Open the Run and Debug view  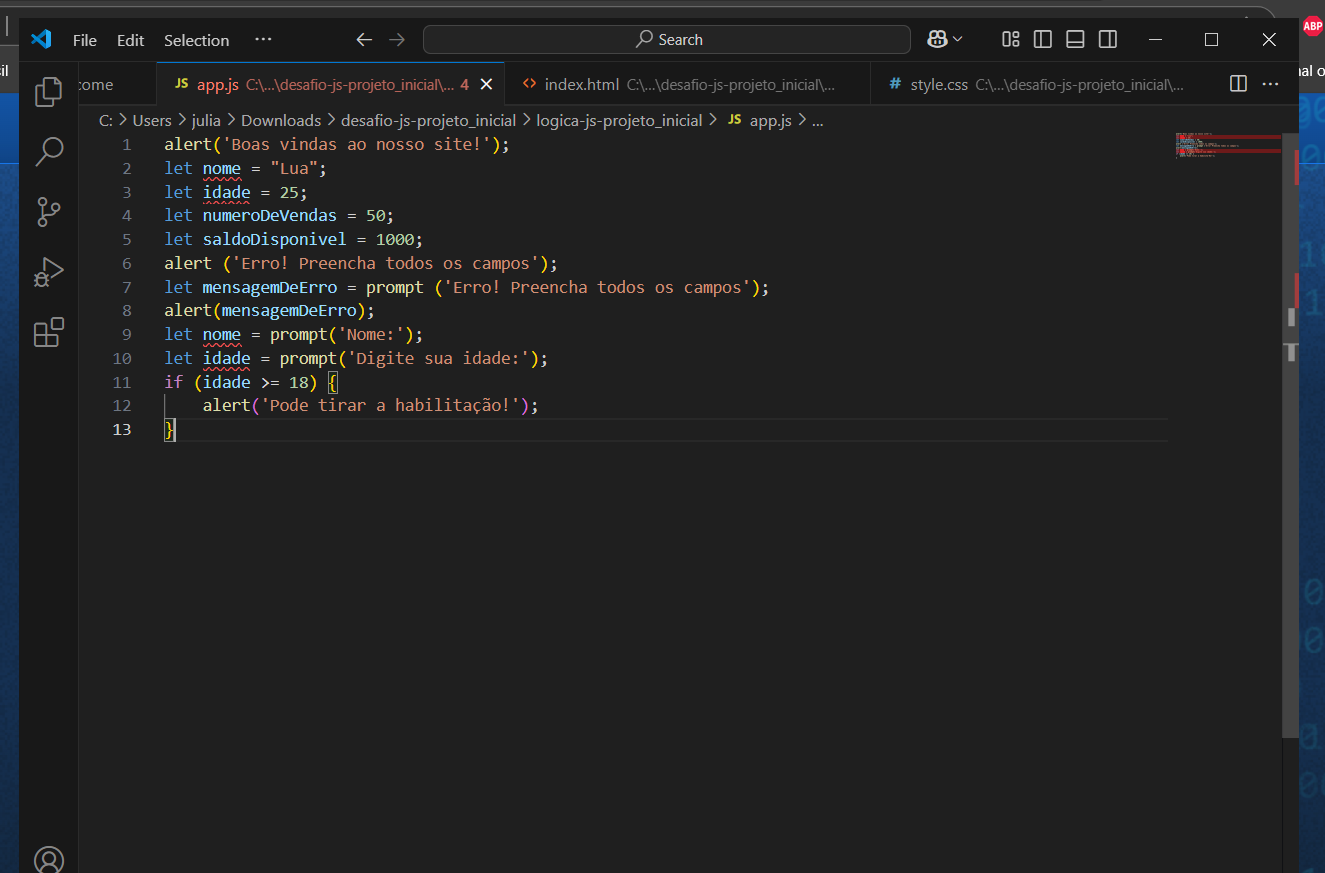pyautogui.click(x=48, y=272)
